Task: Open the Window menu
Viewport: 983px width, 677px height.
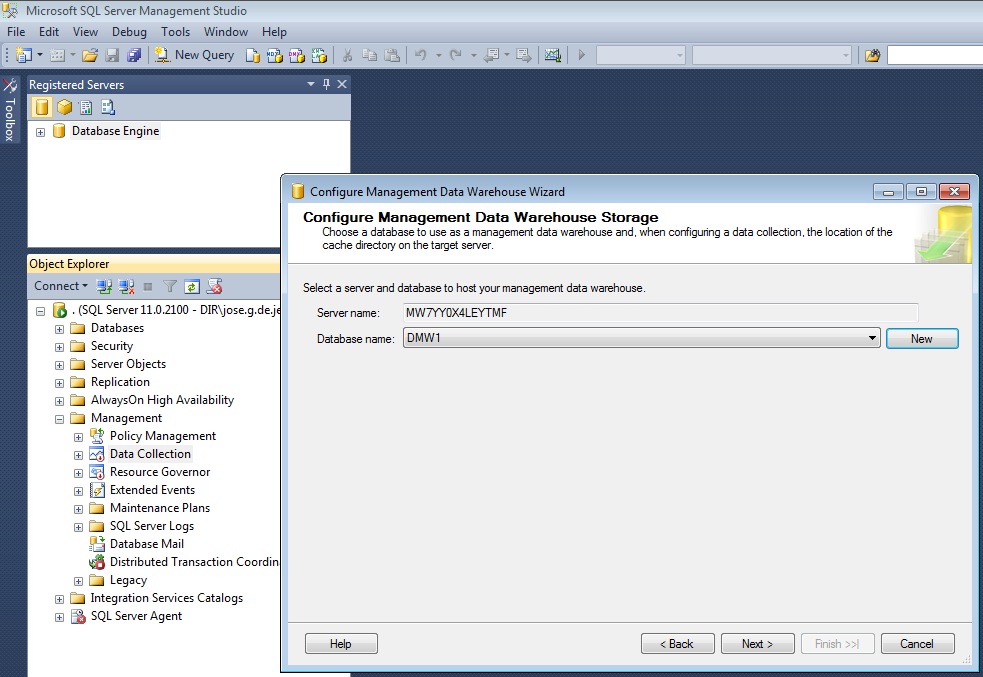Action: [x=226, y=32]
